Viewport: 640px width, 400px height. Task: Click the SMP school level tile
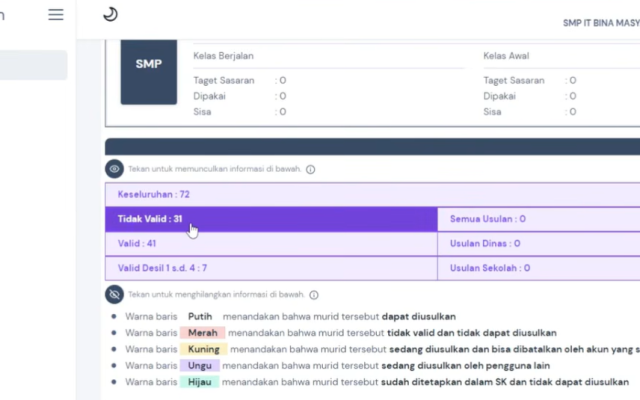click(149, 72)
